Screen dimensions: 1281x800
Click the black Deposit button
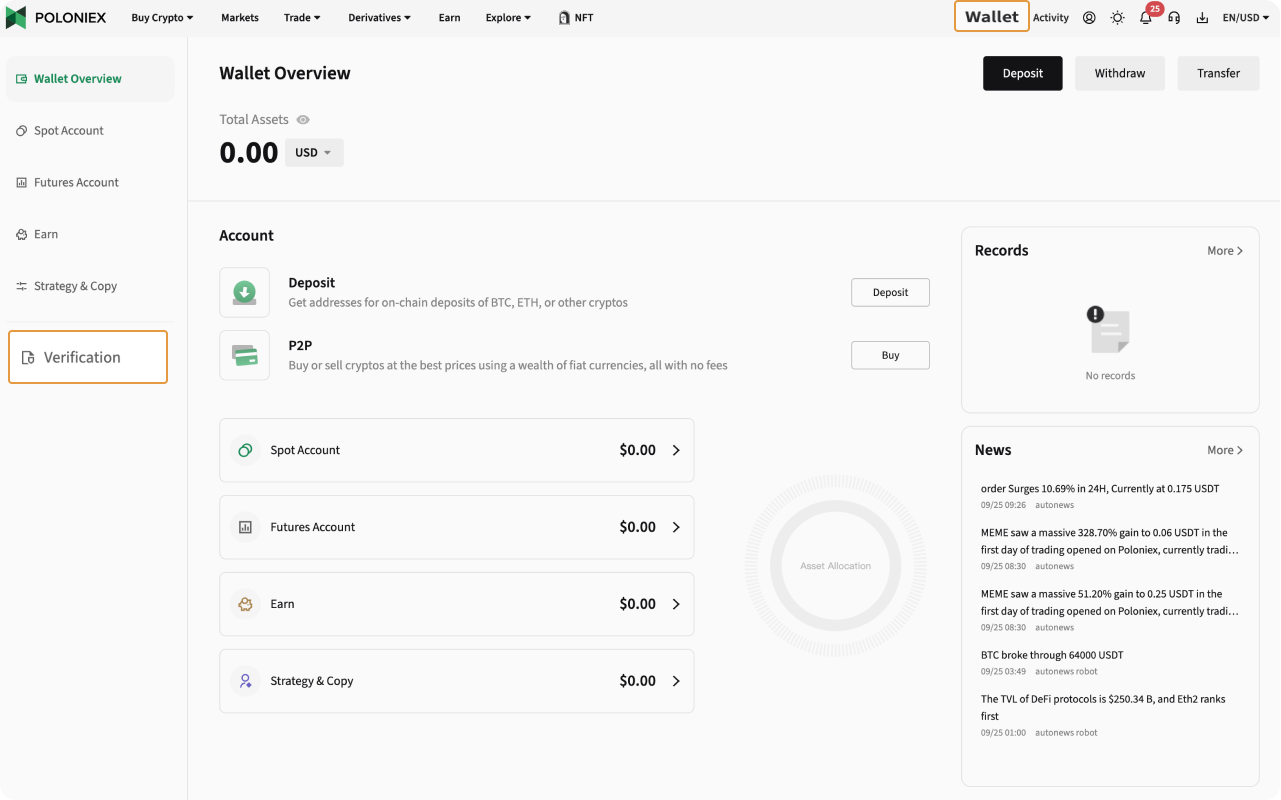click(1022, 73)
